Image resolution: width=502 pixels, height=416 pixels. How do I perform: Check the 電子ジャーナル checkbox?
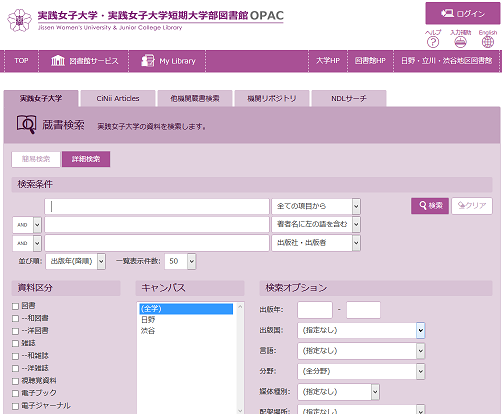coord(15,406)
